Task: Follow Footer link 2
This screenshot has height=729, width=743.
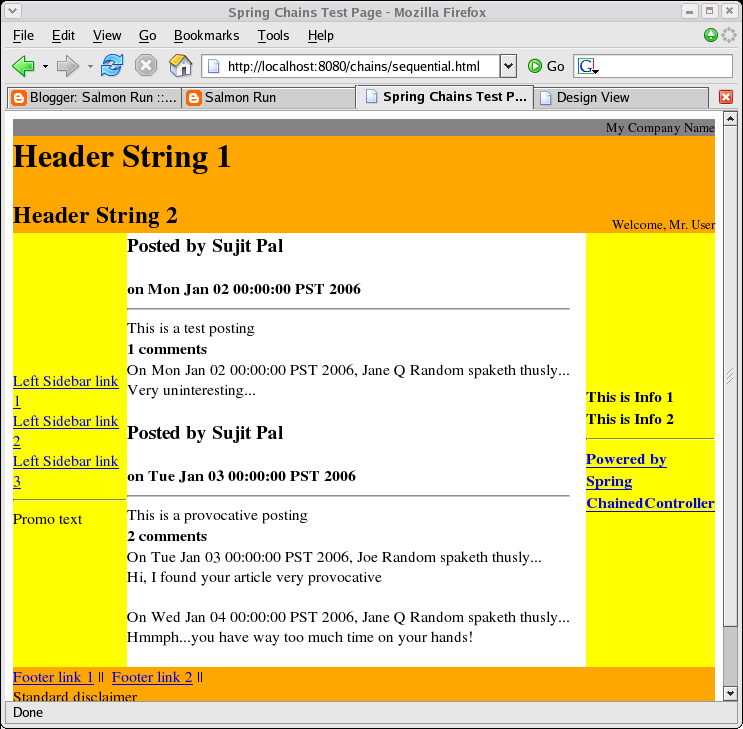Action: coord(152,677)
